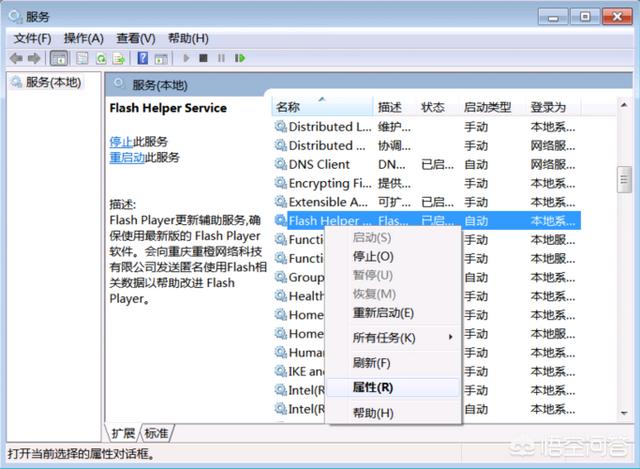The width and height of the screenshot is (640, 469).
Task: Click the Properties toolbar icon
Action: (82, 58)
